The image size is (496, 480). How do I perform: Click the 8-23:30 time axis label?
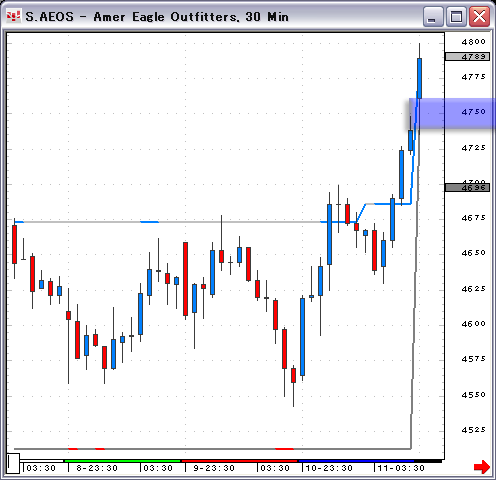pos(97,468)
